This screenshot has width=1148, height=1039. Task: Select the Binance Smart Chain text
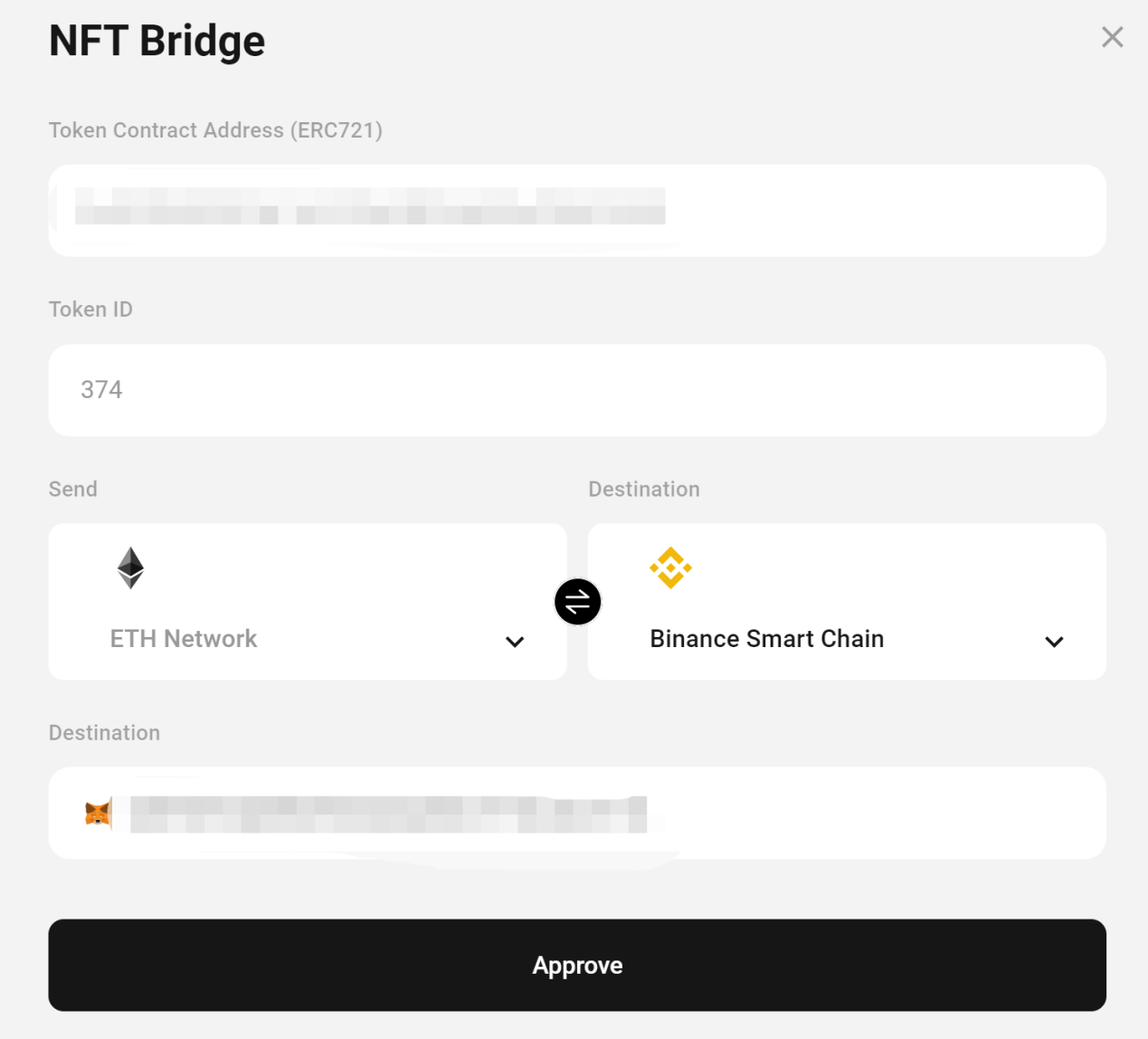coord(766,639)
